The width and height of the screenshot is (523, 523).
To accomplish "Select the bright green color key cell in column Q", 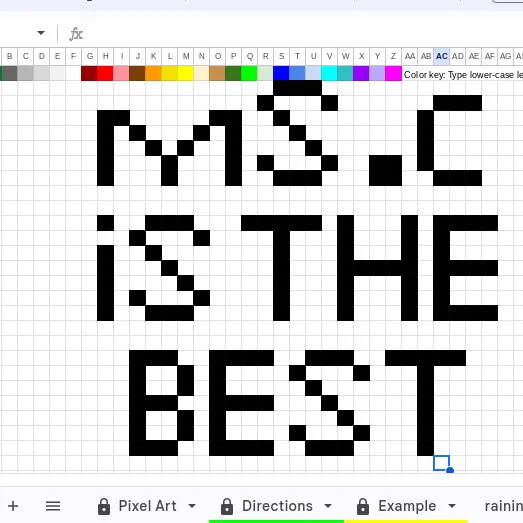I will pos(249,74).
